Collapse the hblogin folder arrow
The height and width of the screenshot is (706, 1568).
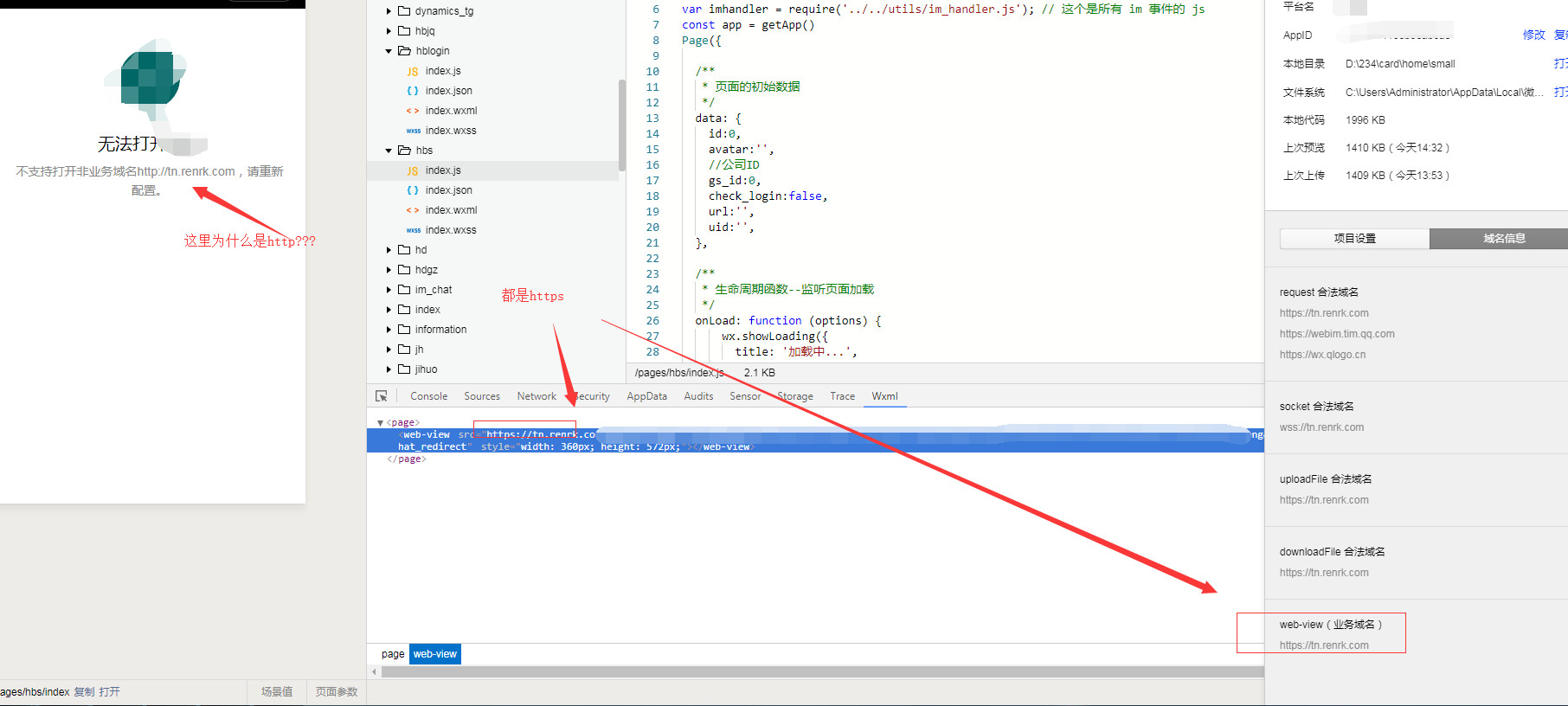coord(389,51)
